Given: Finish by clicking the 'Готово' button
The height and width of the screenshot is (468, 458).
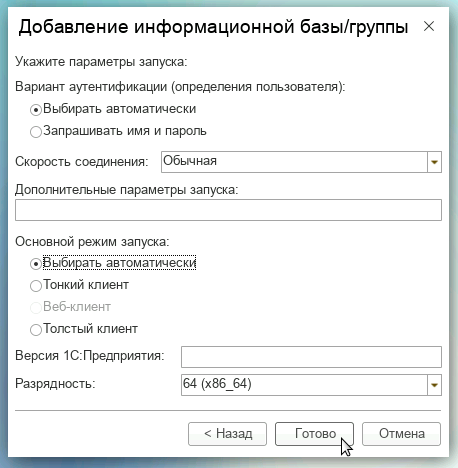Looking at the screenshot, I should [x=314, y=434].
